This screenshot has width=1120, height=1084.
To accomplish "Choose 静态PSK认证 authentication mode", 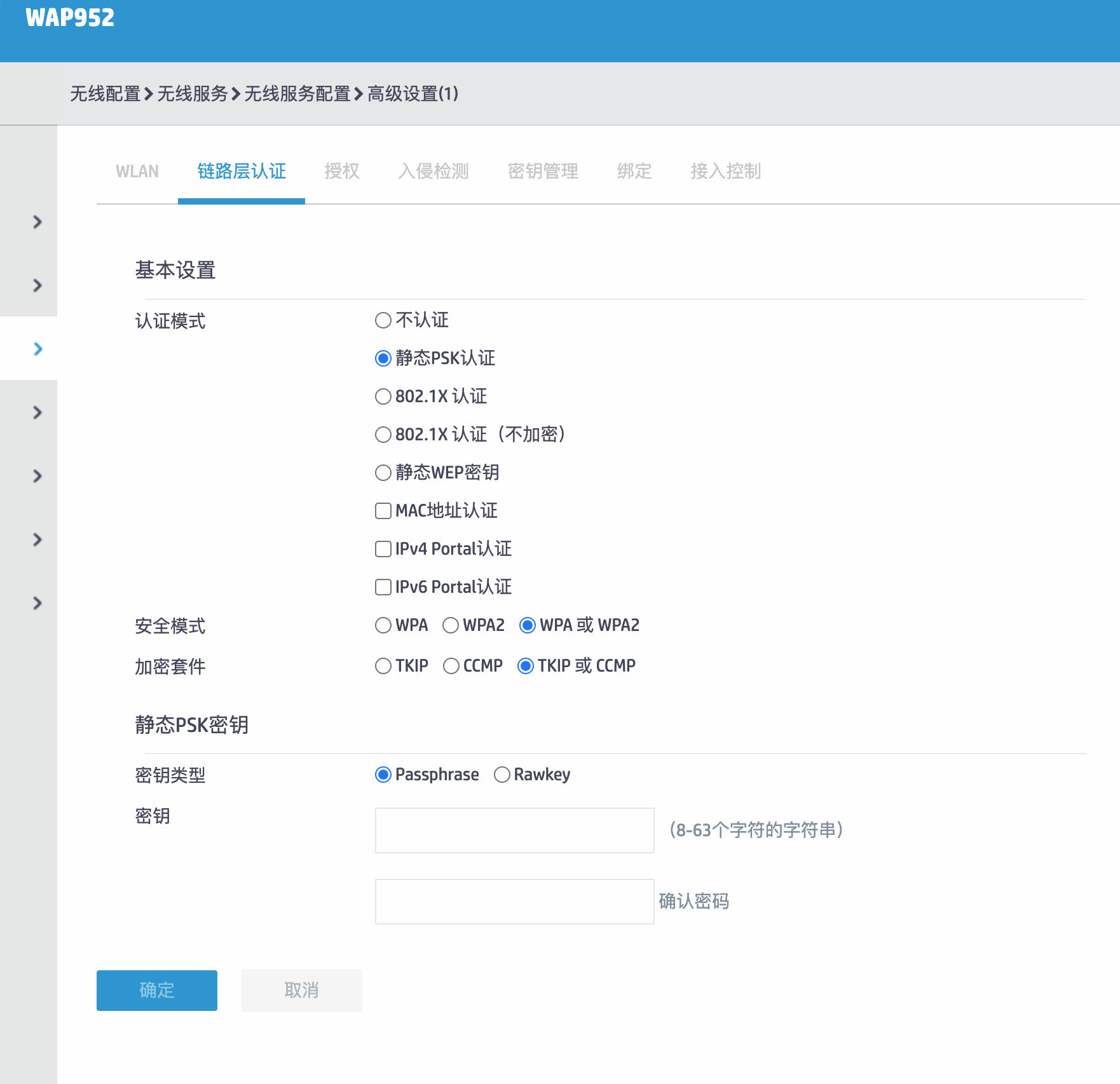I will tap(383, 358).
